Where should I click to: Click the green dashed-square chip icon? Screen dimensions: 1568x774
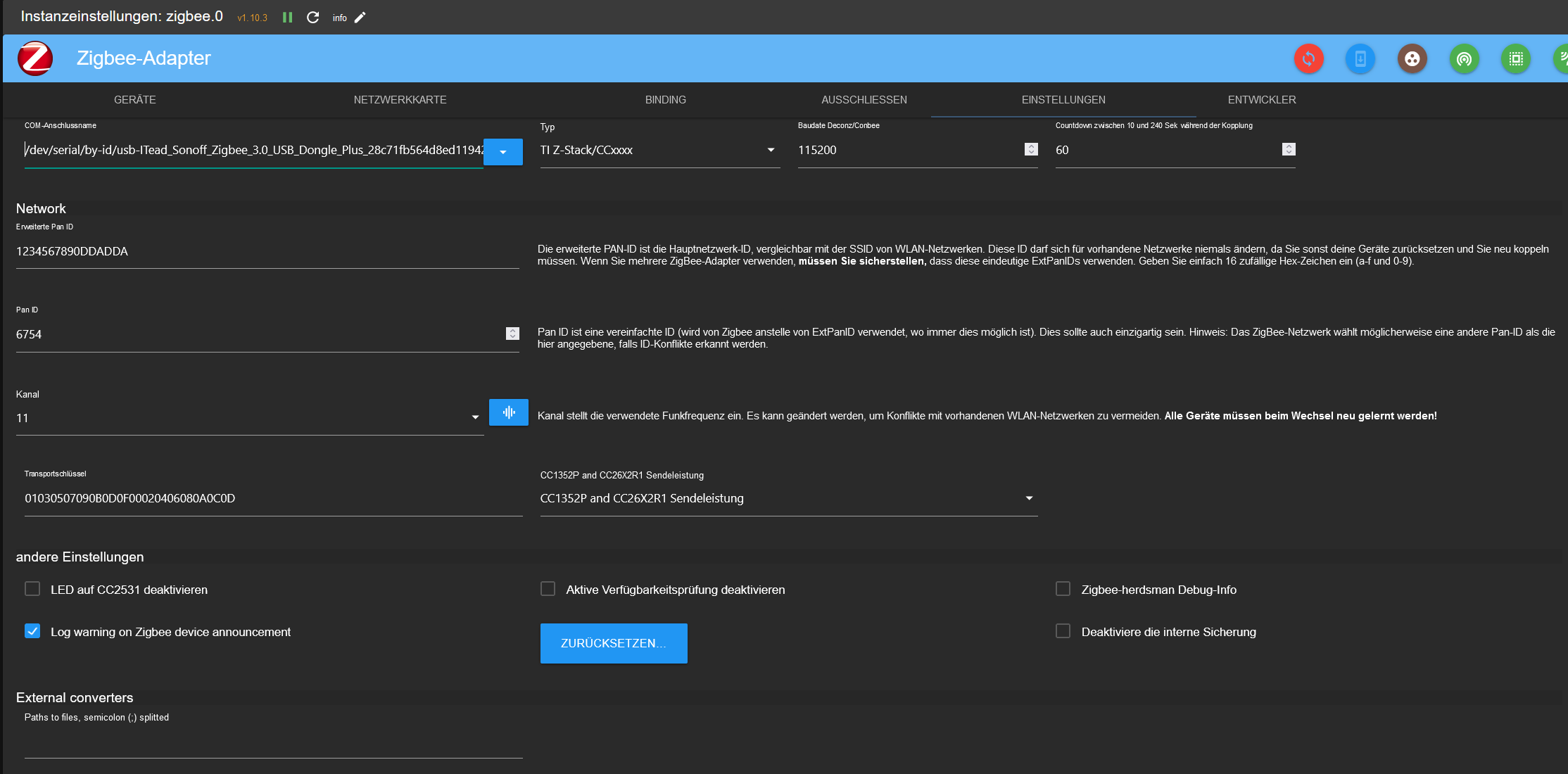click(x=1516, y=58)
